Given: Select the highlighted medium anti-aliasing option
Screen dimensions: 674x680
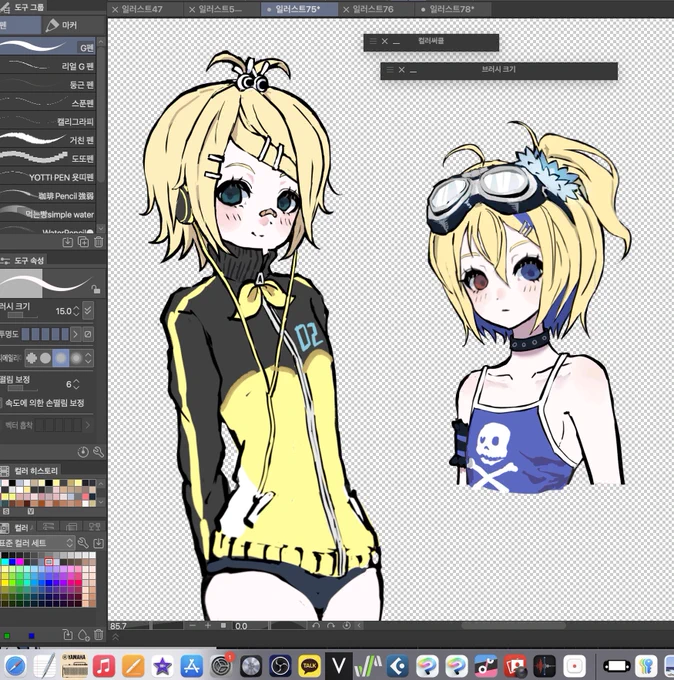Looking at the screenshot, I should [x=61, y=358].
